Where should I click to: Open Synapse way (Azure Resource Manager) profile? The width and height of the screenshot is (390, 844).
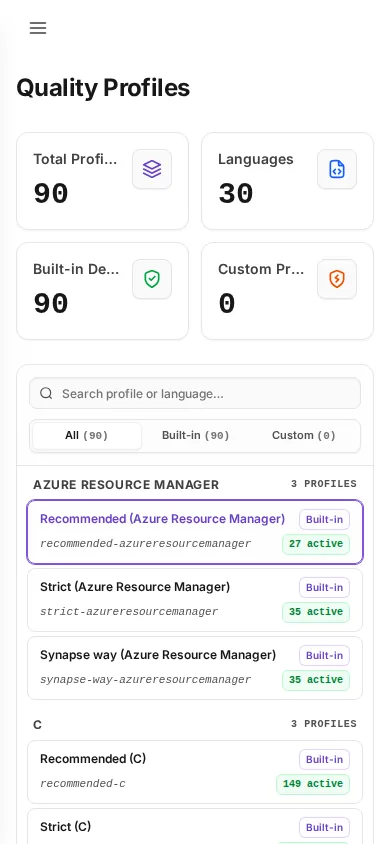tap(195, 668)
